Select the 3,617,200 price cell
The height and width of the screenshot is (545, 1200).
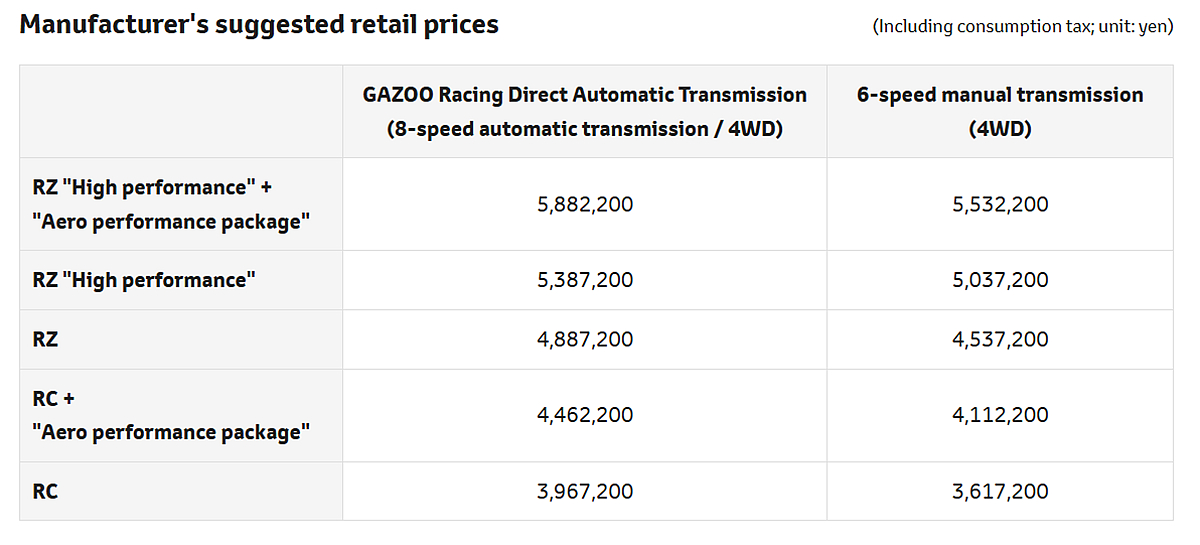(1000, 491)
